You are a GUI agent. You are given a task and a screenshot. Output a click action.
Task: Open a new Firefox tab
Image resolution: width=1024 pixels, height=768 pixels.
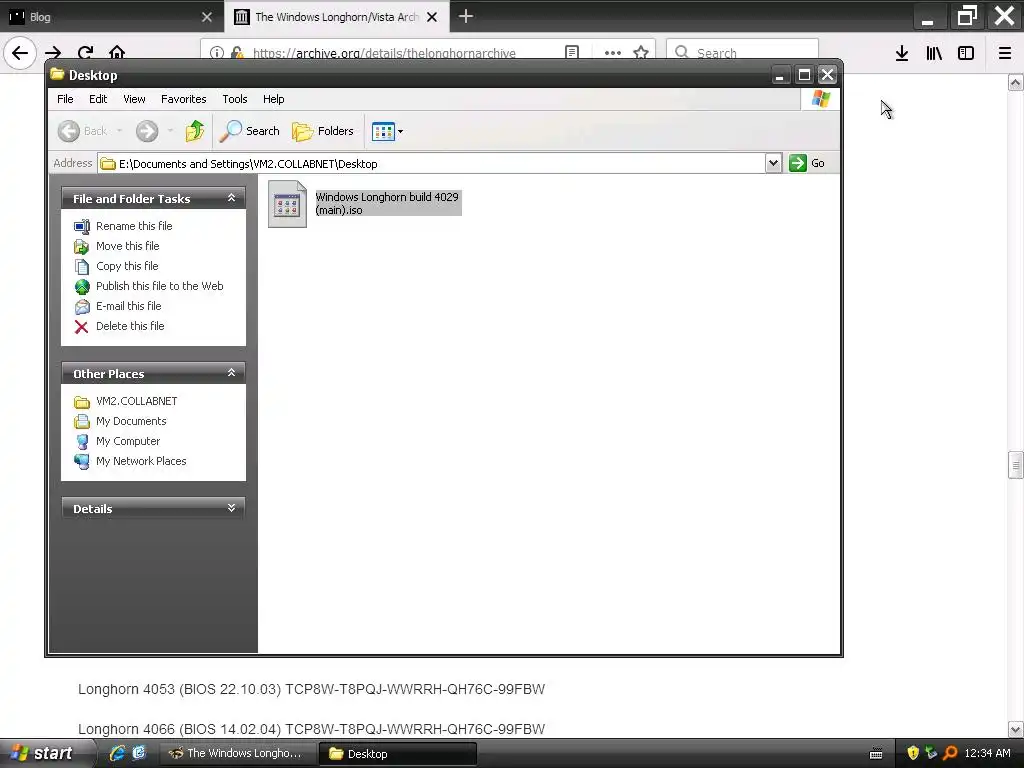pyautogui.click(x=466, y=16)
